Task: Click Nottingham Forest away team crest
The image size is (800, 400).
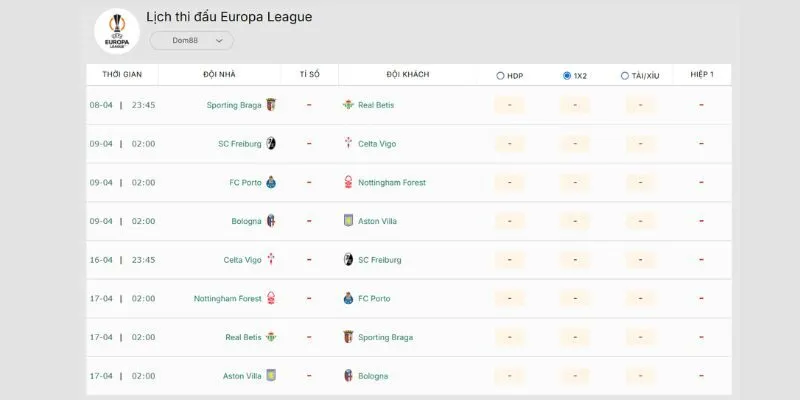Action: pos(348,182)
